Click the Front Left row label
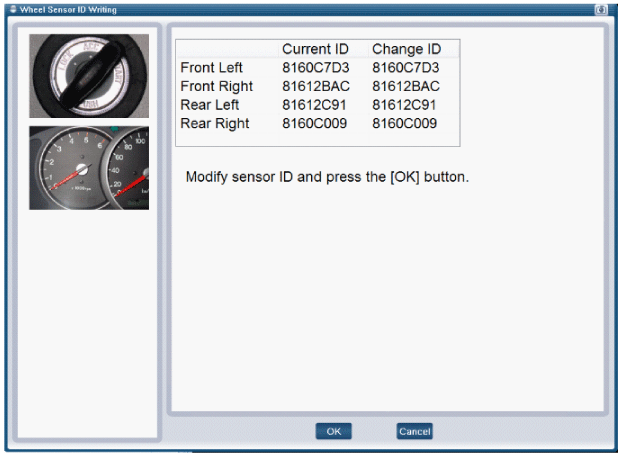 click(x=211, y=68)
